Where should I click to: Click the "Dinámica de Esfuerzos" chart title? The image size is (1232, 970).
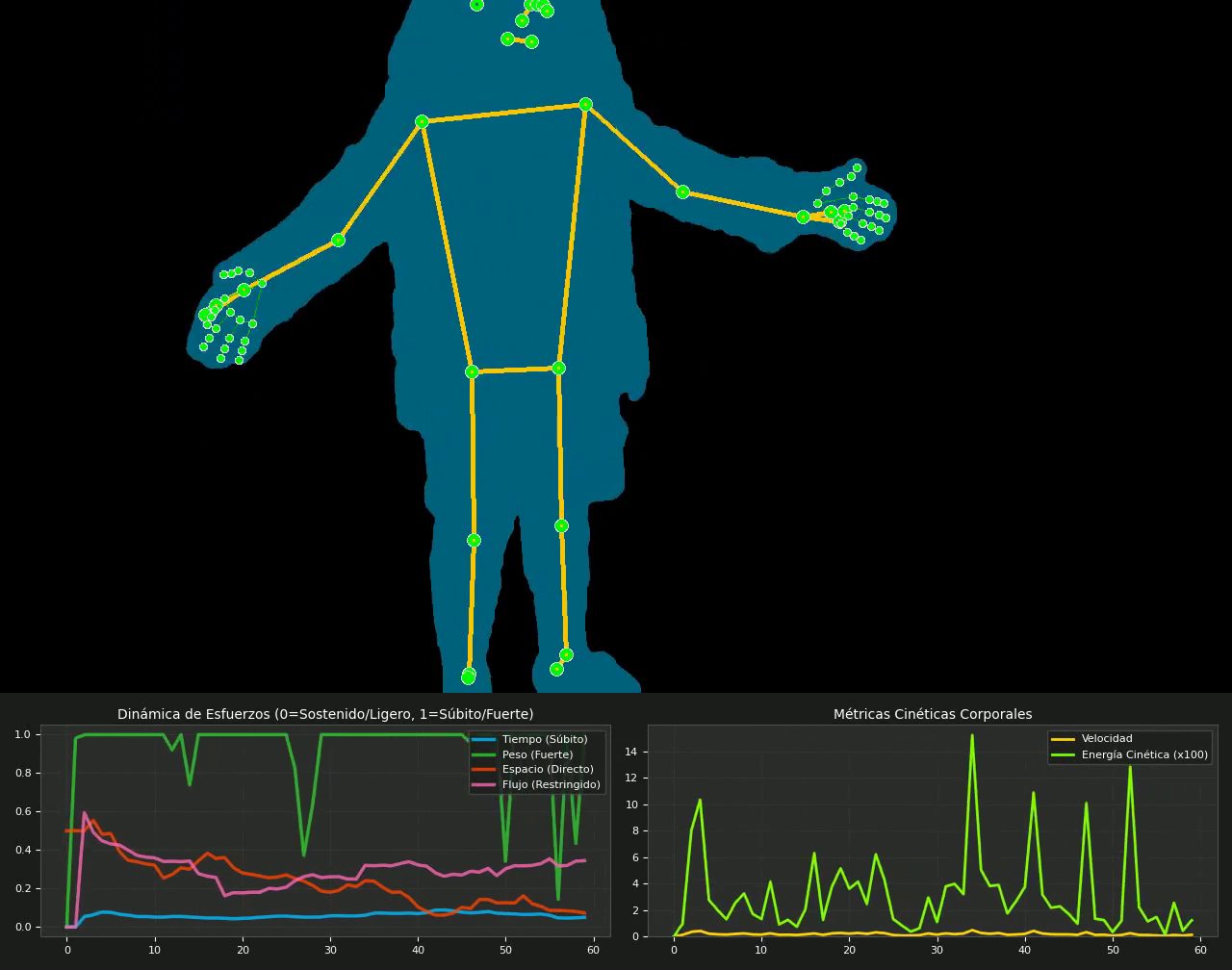point(325,714)
